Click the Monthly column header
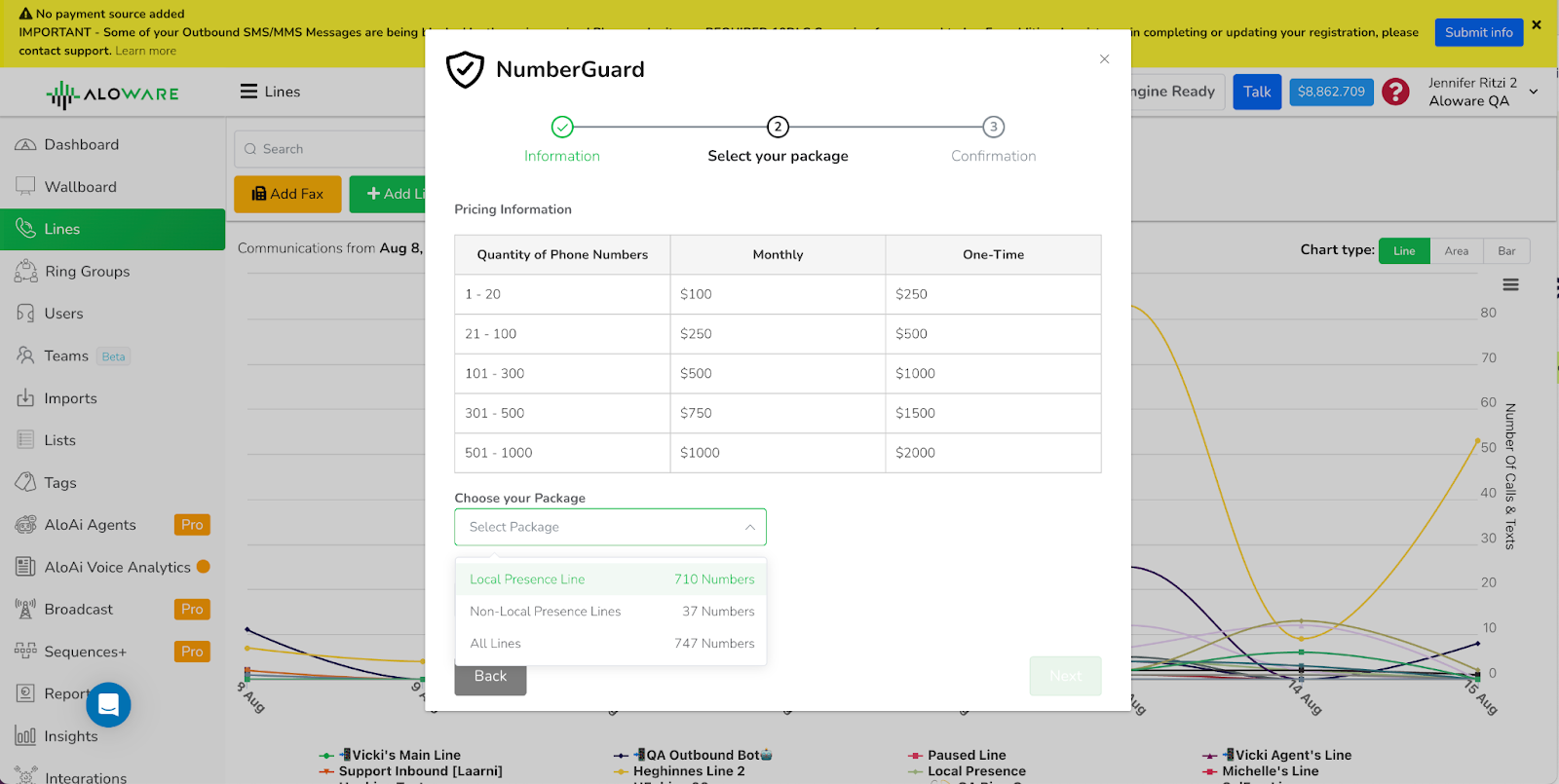The height and width of the screenshot is (784, 1559). point(778,254)
